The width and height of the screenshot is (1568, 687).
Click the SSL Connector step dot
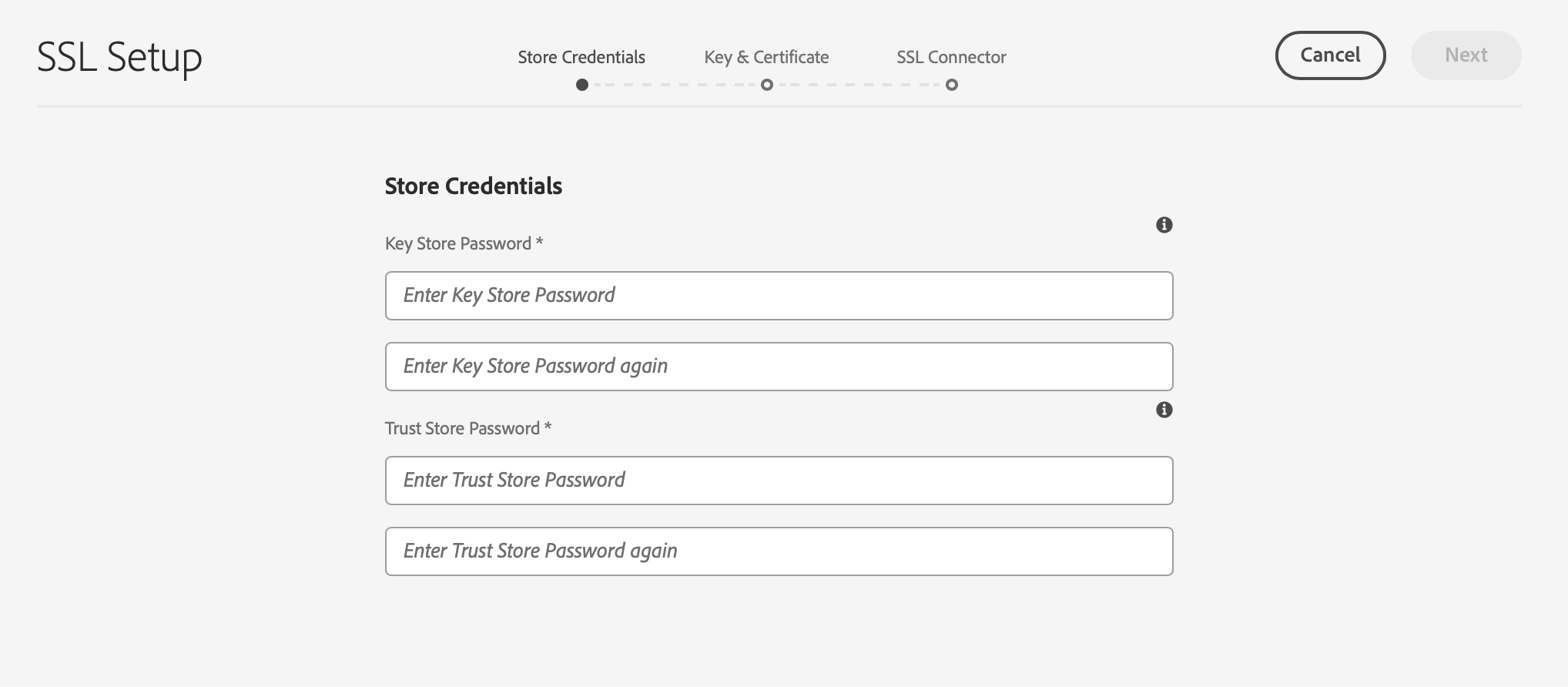pyautogui.click(x=952, y=85)
